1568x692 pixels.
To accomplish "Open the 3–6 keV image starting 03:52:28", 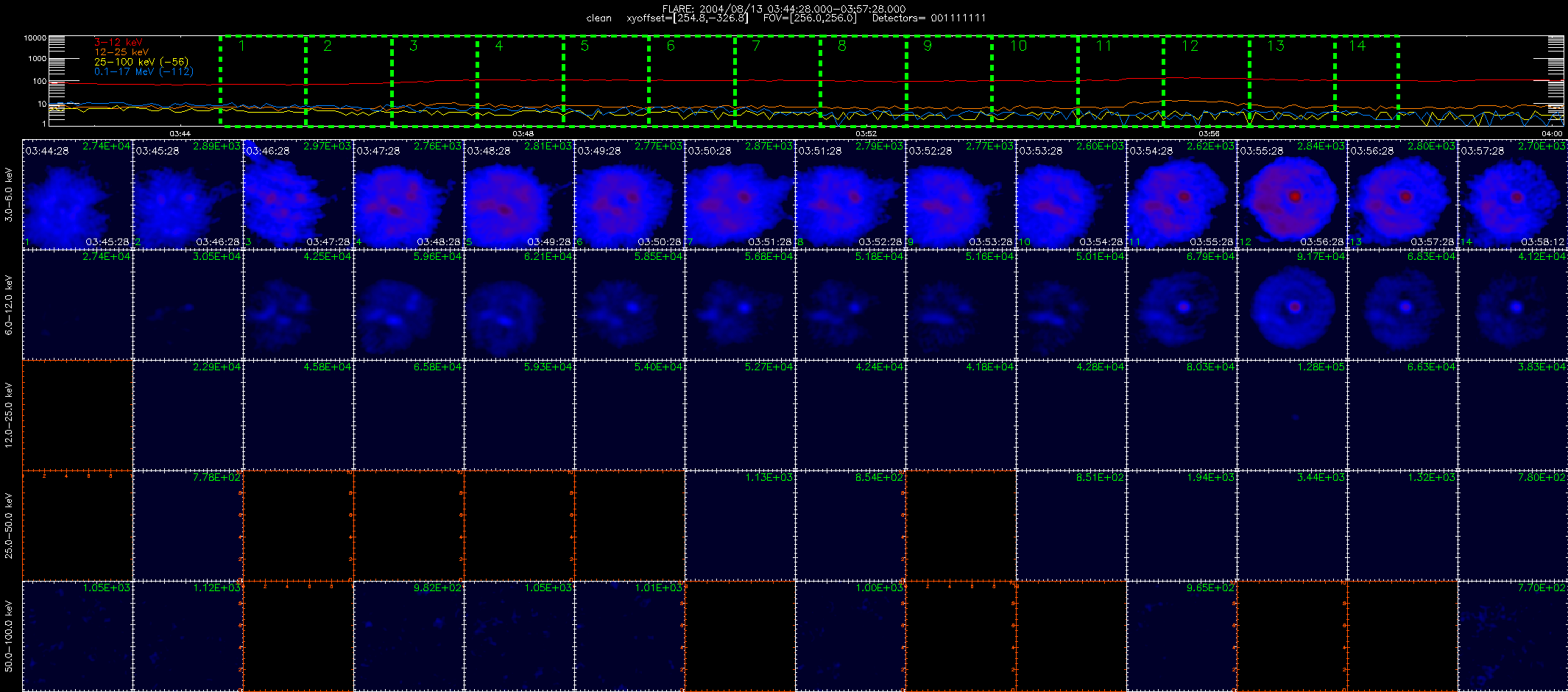I will pyautogui.click(x=961, y=194).
